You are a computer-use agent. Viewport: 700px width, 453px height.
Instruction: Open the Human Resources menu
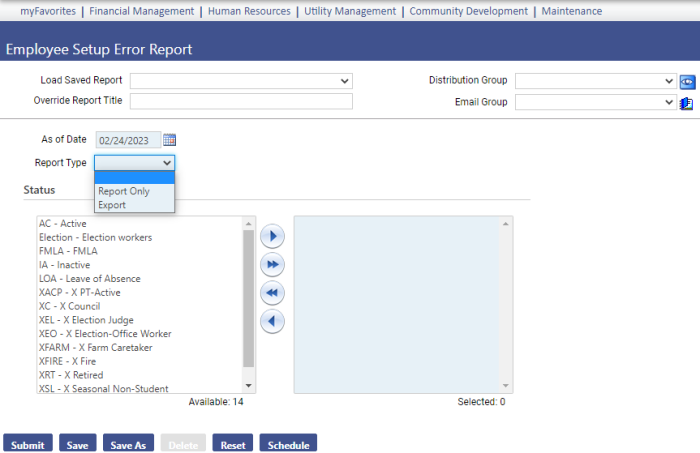coord(249,11)
